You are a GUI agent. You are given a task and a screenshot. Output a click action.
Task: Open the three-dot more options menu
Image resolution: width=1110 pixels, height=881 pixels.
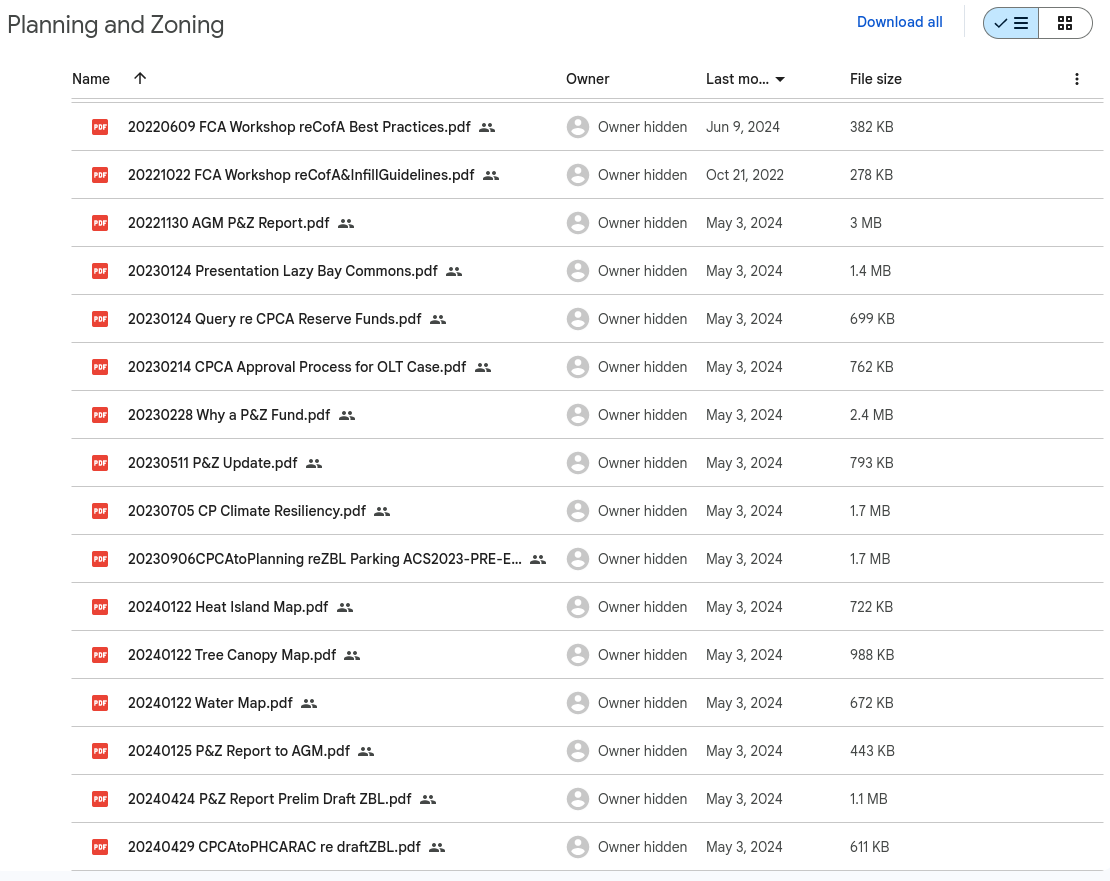point(1077,78)
